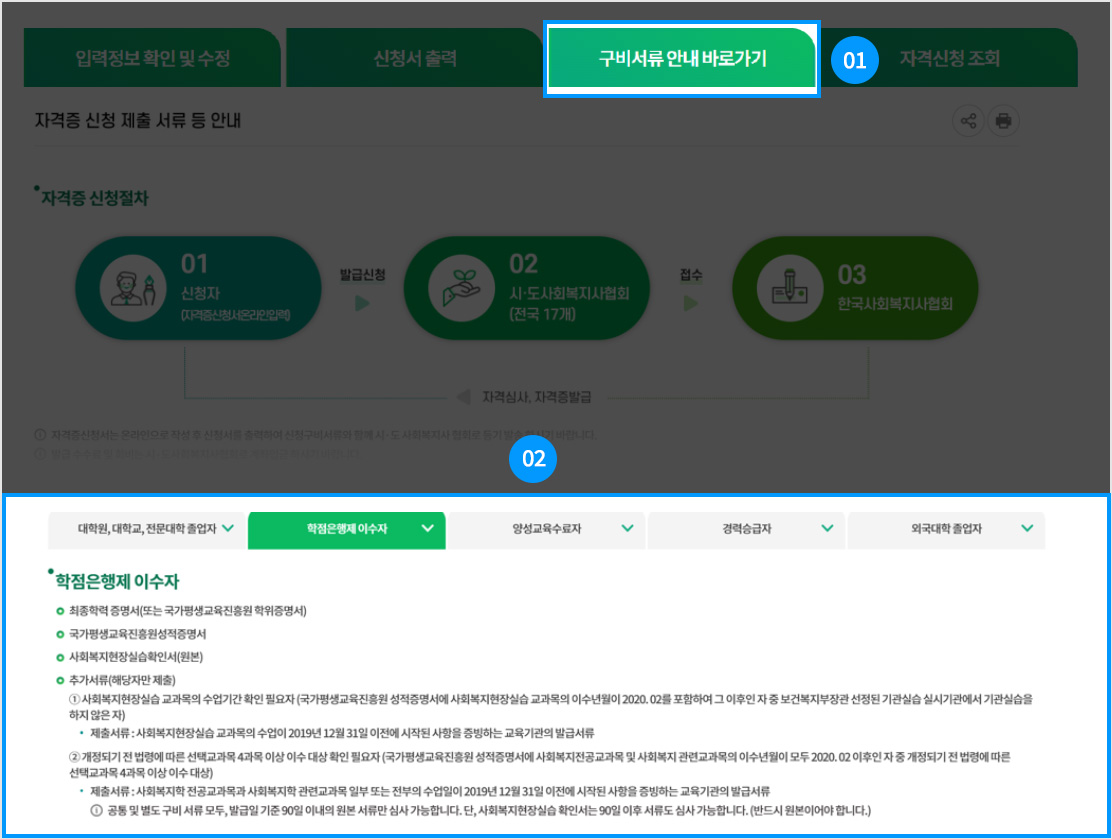The image size is (1112, 839).
Task: Click the certificate icon in step 03
Action: click(x=784, y=290)
